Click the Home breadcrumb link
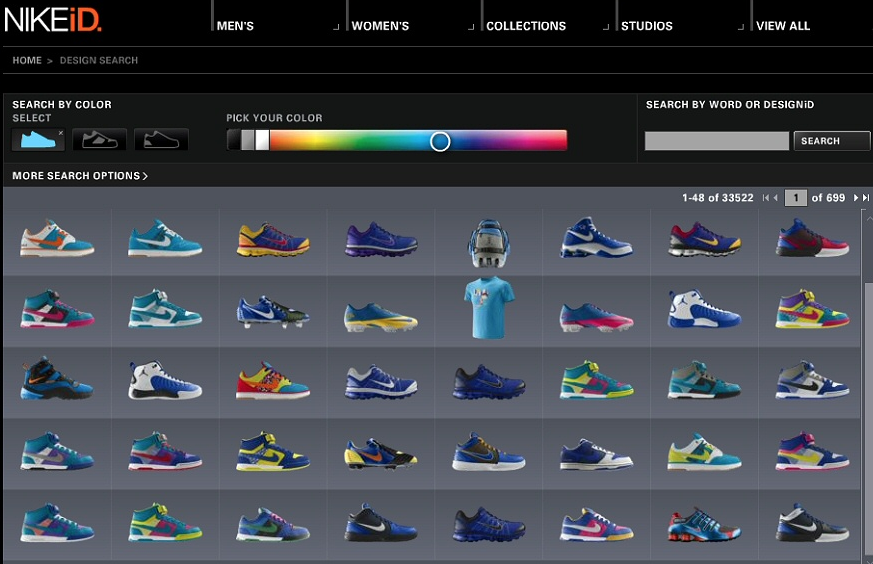 27,61
